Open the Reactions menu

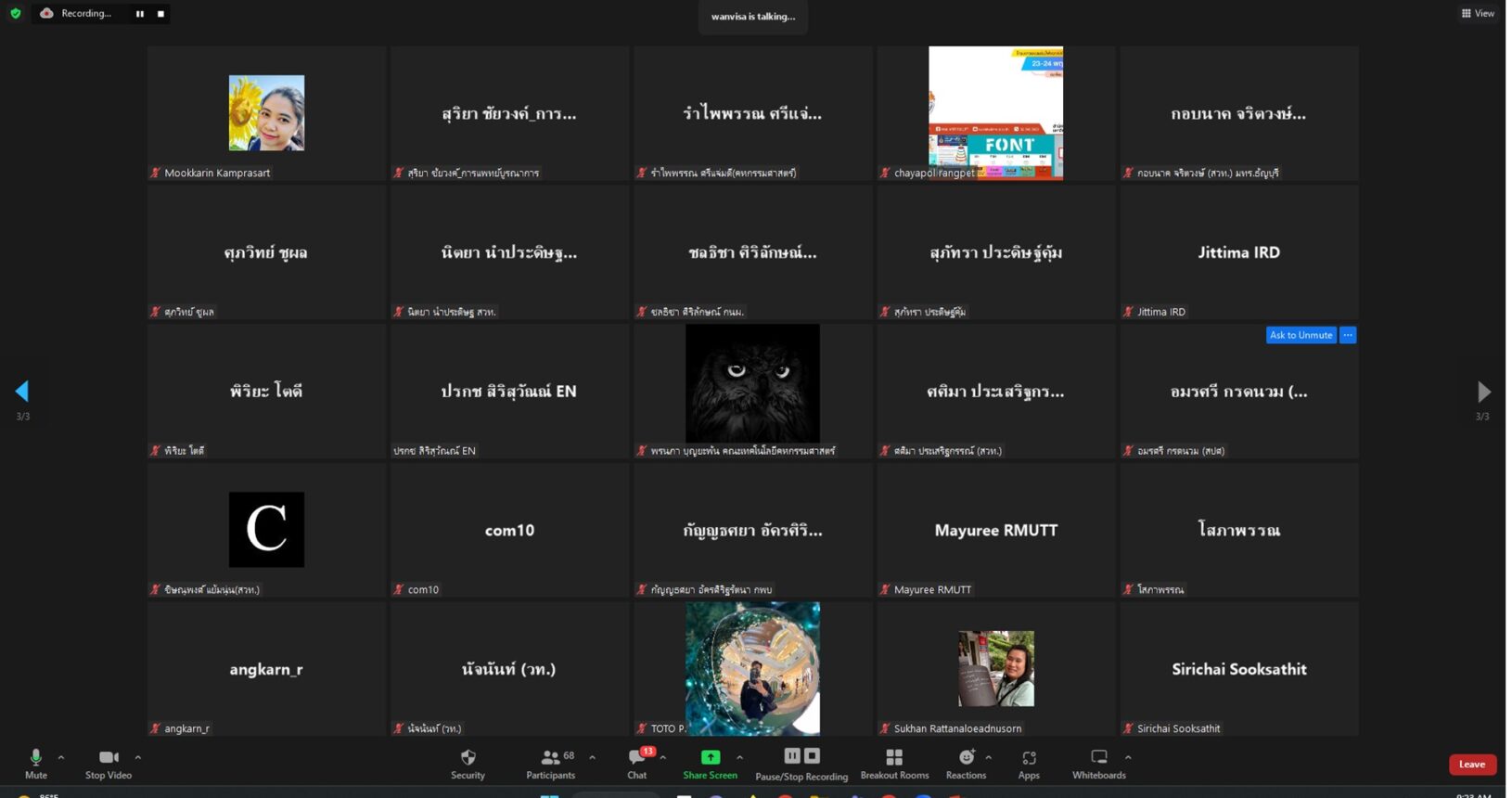pos(966,764)
